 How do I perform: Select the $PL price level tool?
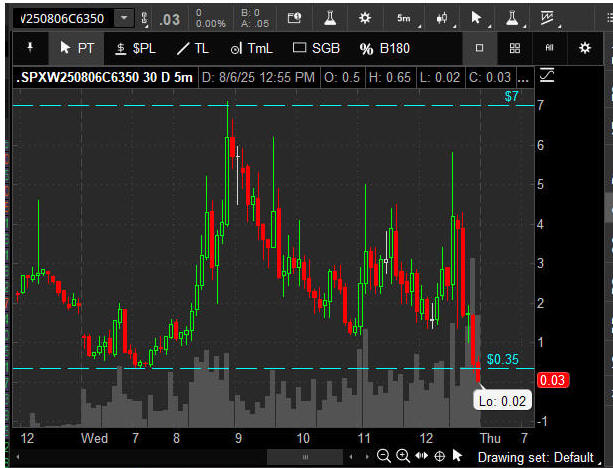[135, 48]
